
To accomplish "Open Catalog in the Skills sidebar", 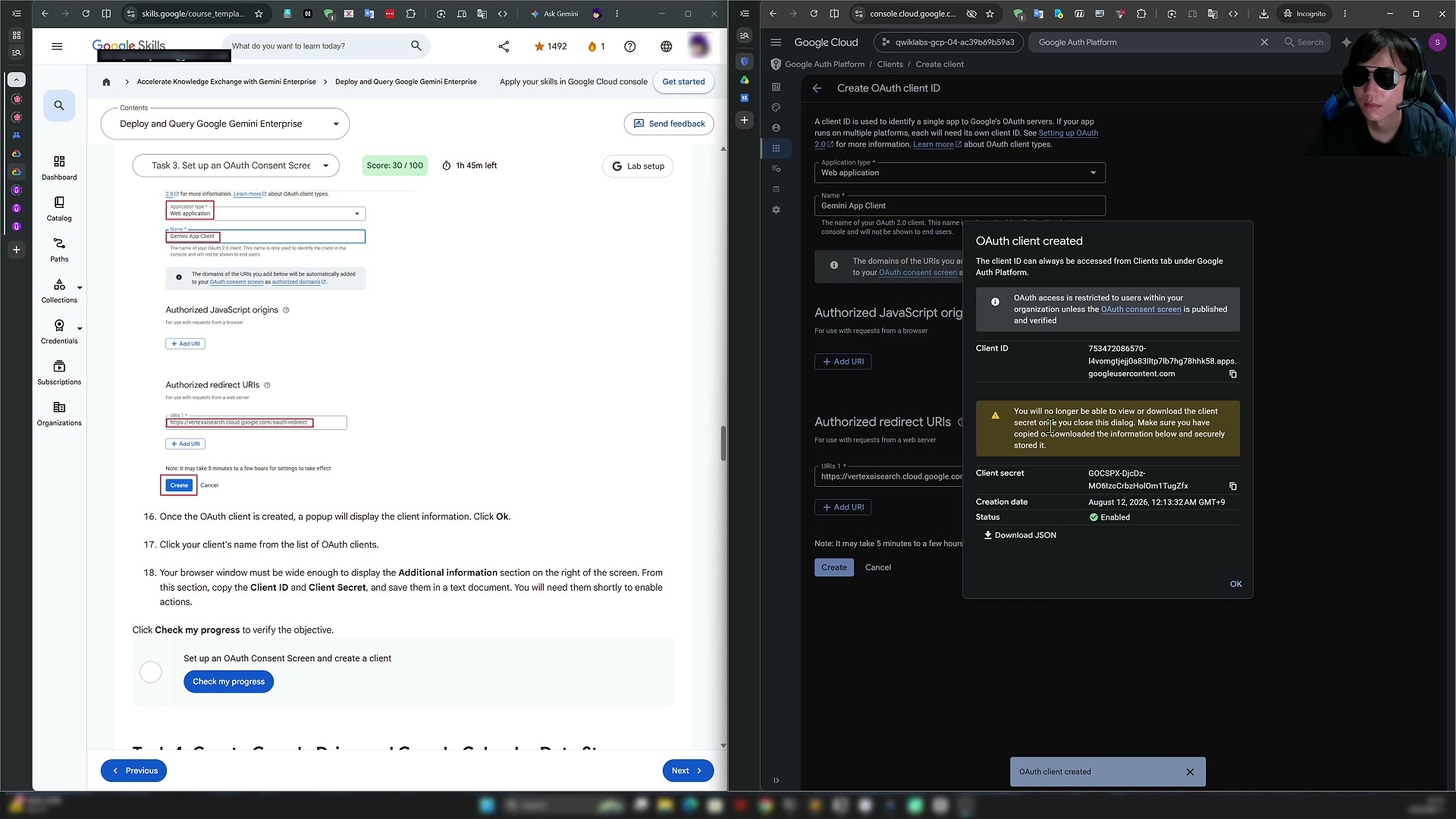I will click(59, 209).
